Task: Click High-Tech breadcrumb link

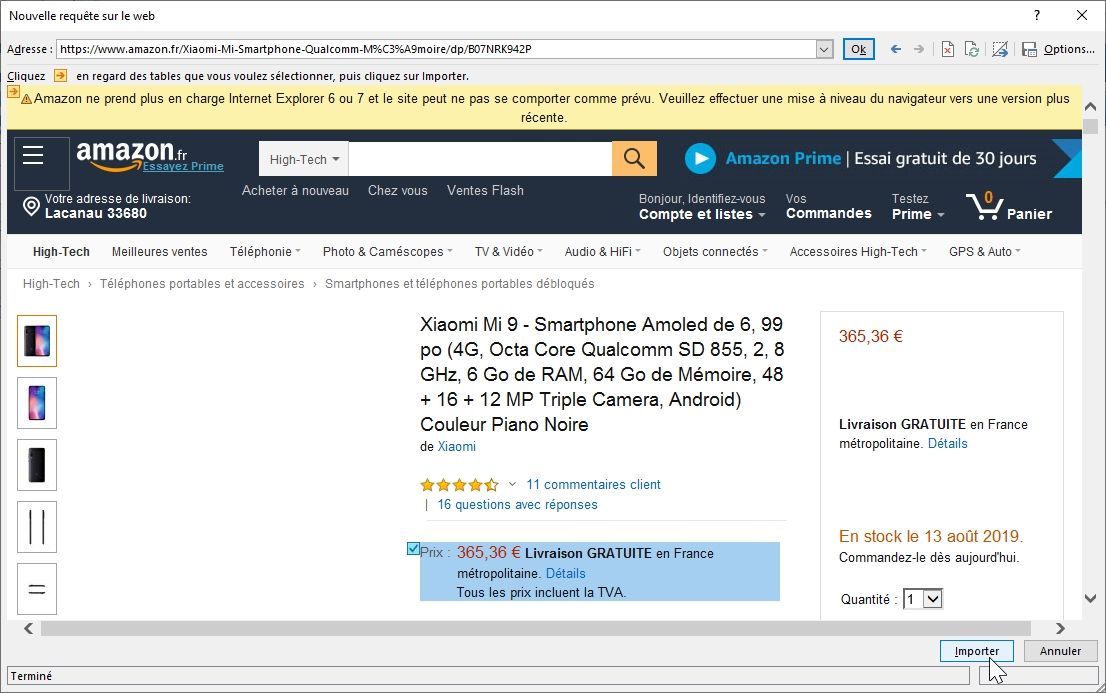Action: click(x=51, y=284)
